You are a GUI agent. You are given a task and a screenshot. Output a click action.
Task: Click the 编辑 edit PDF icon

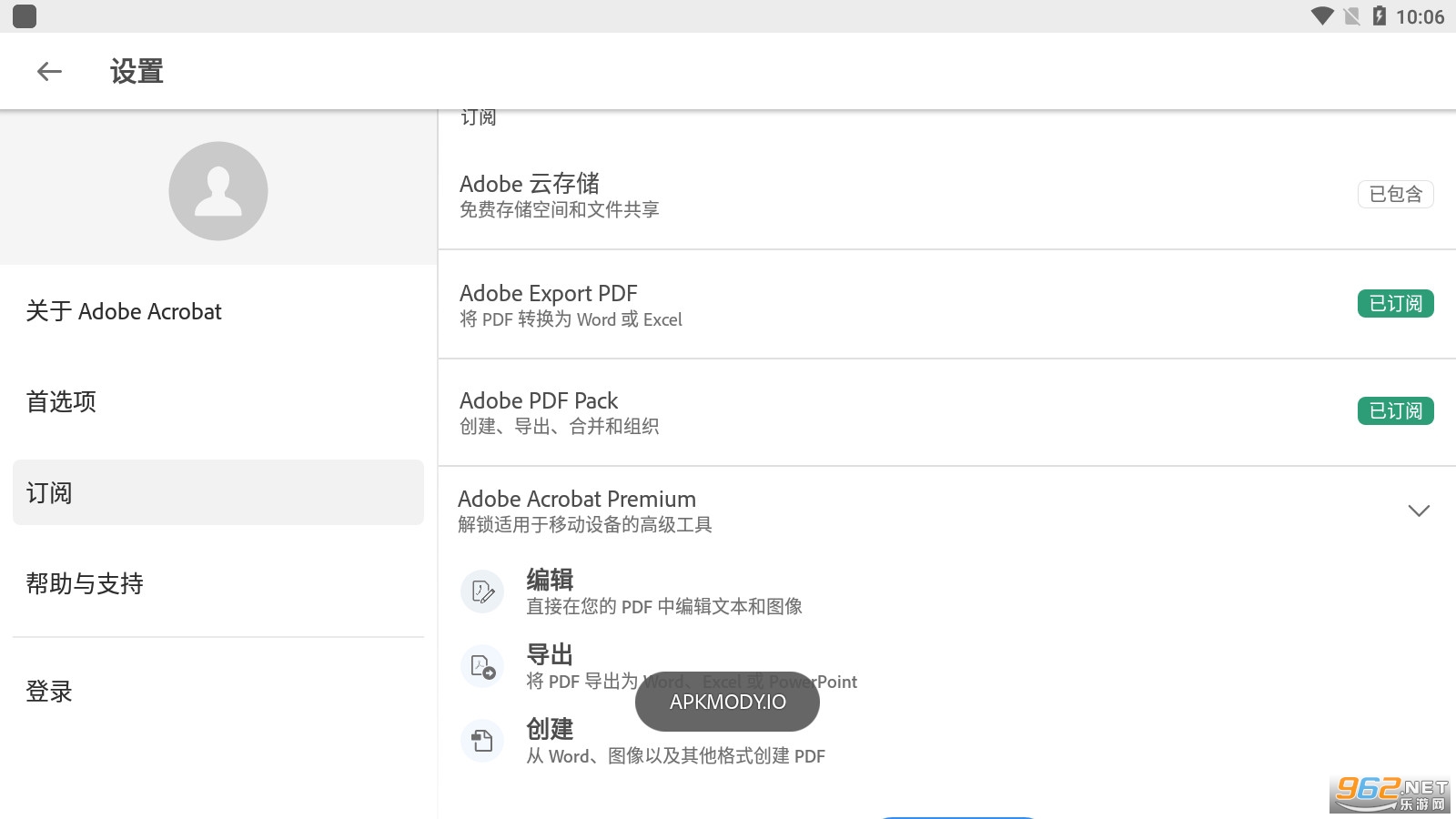[482, 592]
